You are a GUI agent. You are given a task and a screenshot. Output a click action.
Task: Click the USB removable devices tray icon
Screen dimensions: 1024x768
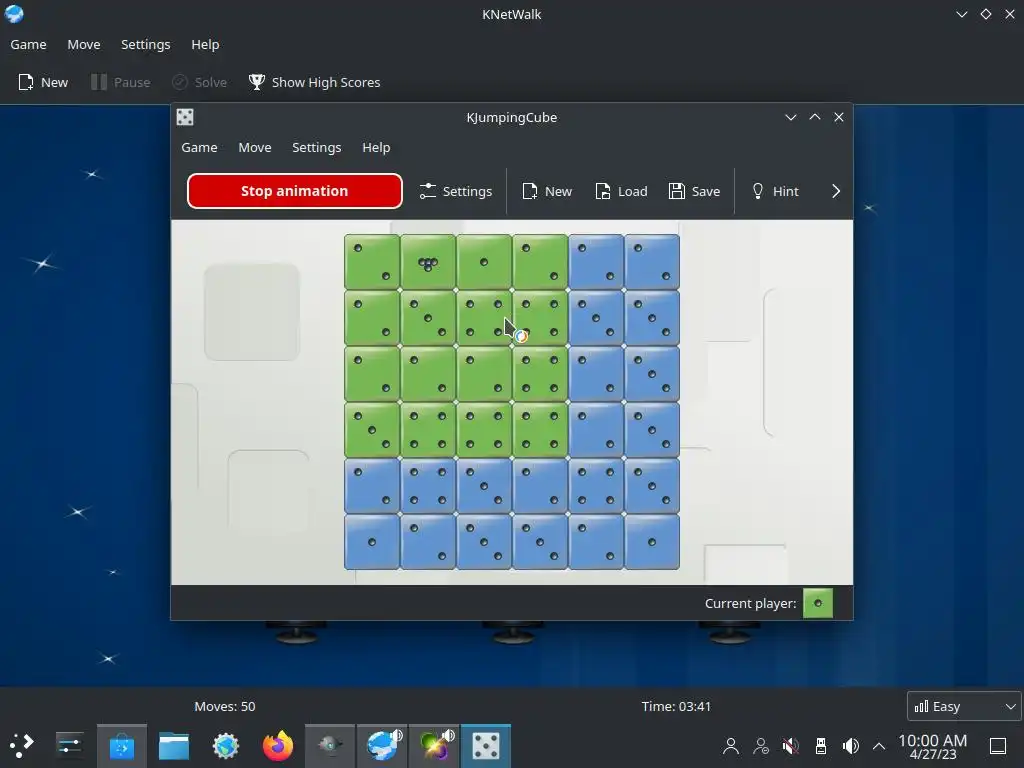tap(821, 746)
